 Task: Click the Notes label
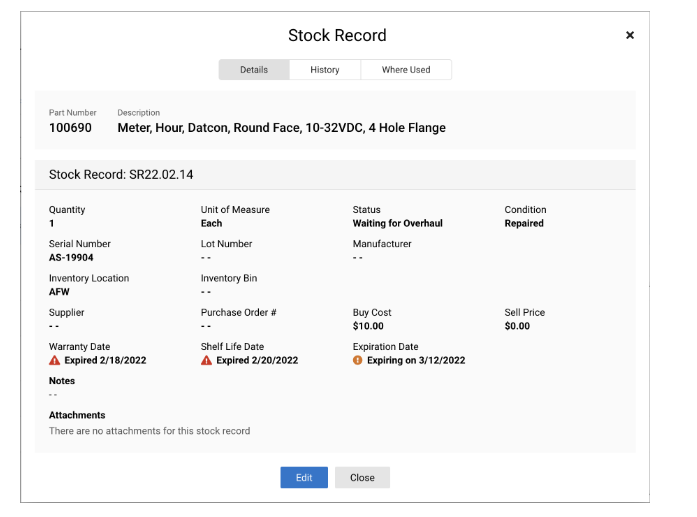click(62, 381)
